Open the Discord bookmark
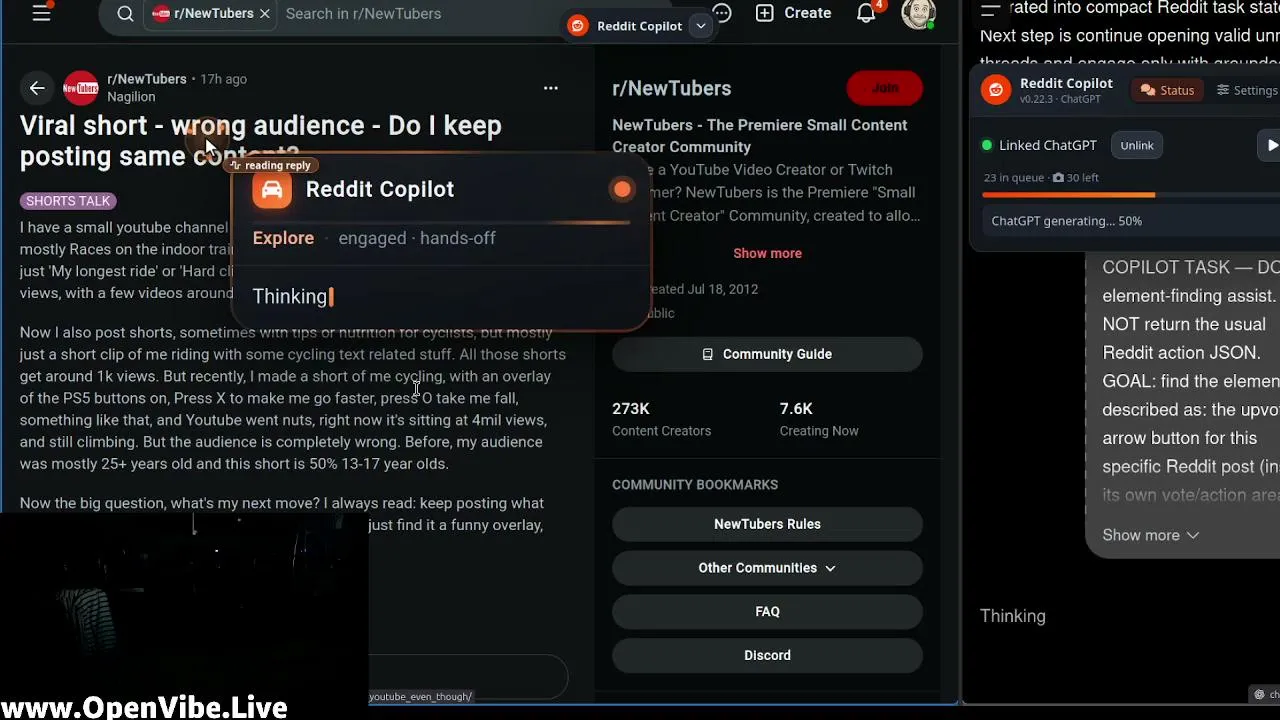Viewport: 1280px width, 720px height. coord(767,656)
